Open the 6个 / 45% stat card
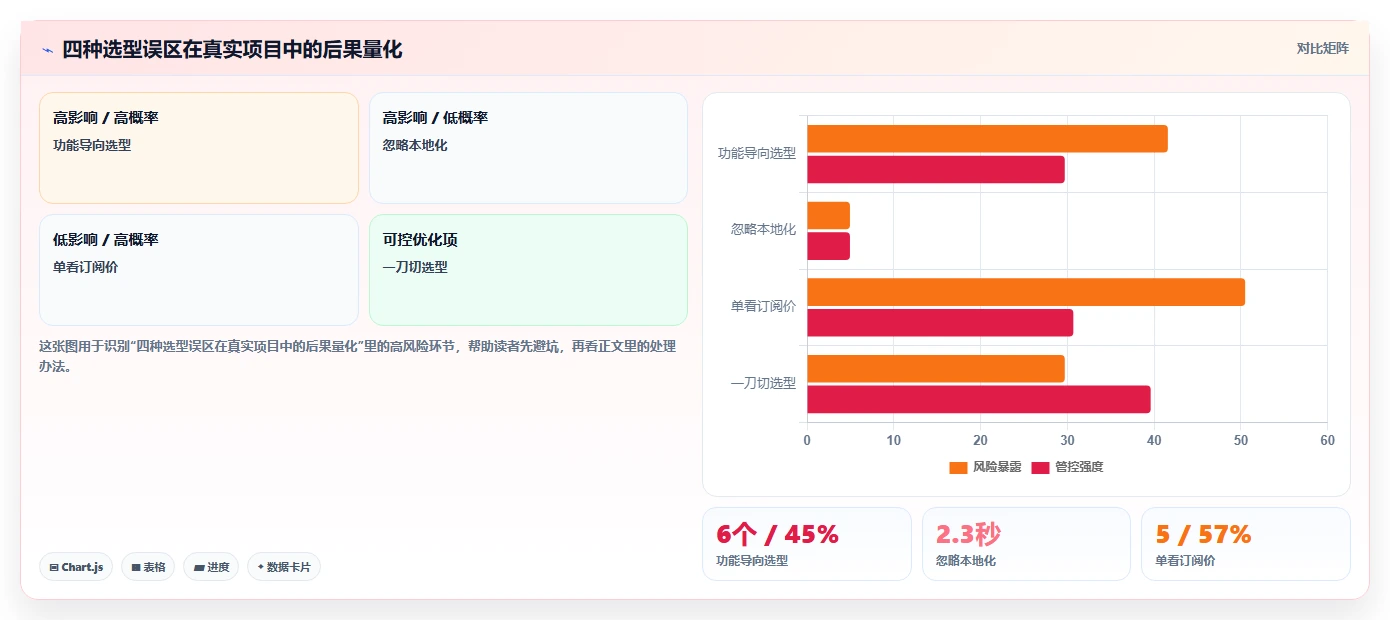This screenshot has height=620, width=1390. 806,544
